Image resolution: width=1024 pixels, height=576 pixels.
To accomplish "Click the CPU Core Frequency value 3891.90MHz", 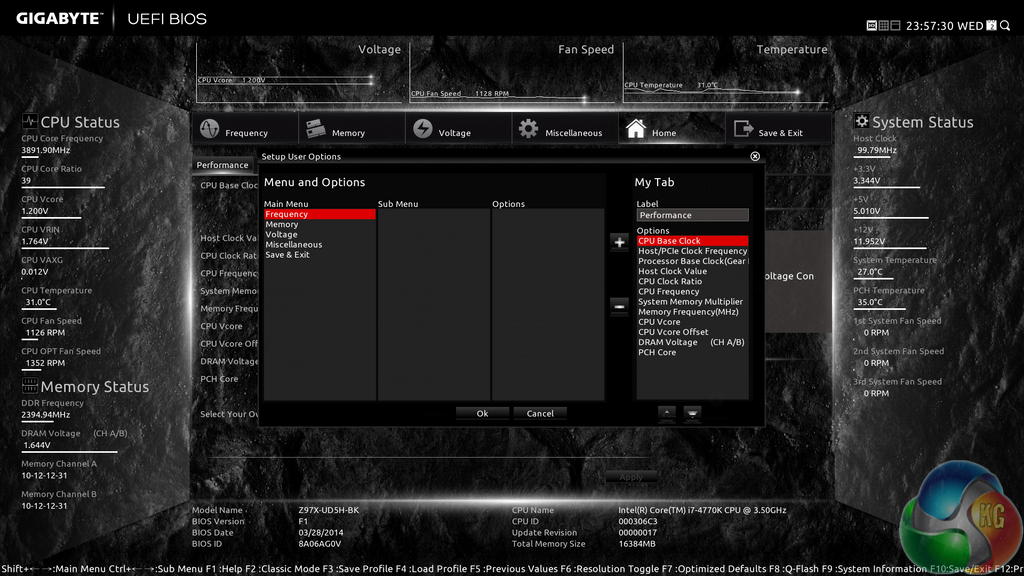I will click(46, 150).
